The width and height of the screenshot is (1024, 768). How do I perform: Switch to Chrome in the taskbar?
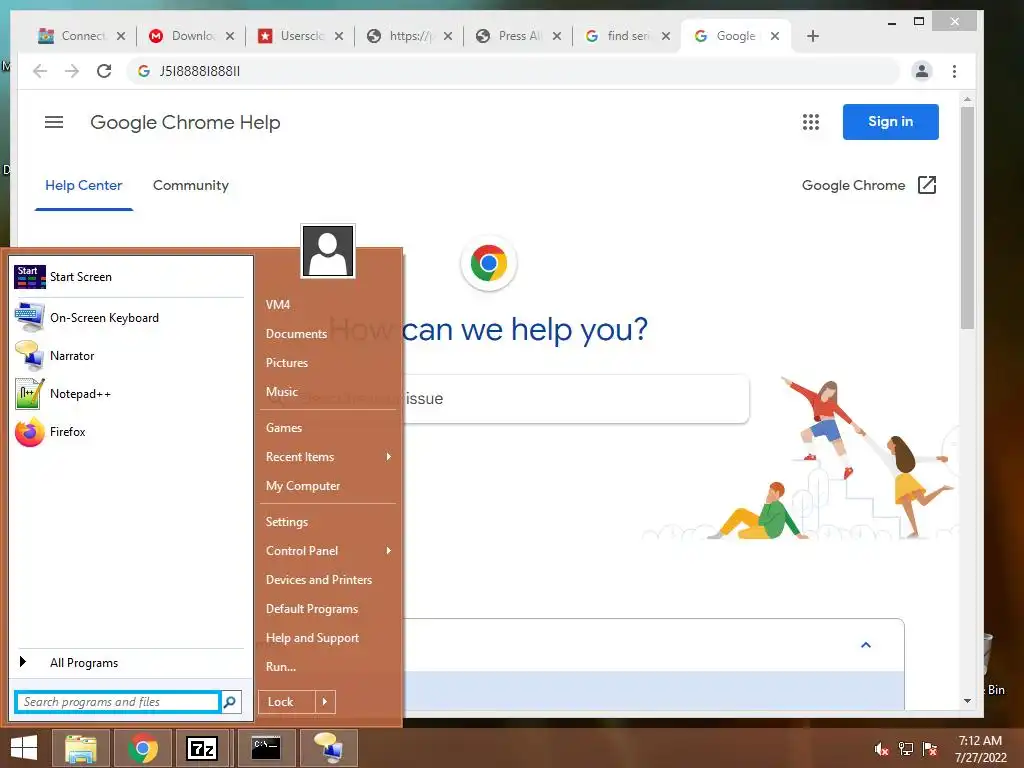tap(142, 748)
